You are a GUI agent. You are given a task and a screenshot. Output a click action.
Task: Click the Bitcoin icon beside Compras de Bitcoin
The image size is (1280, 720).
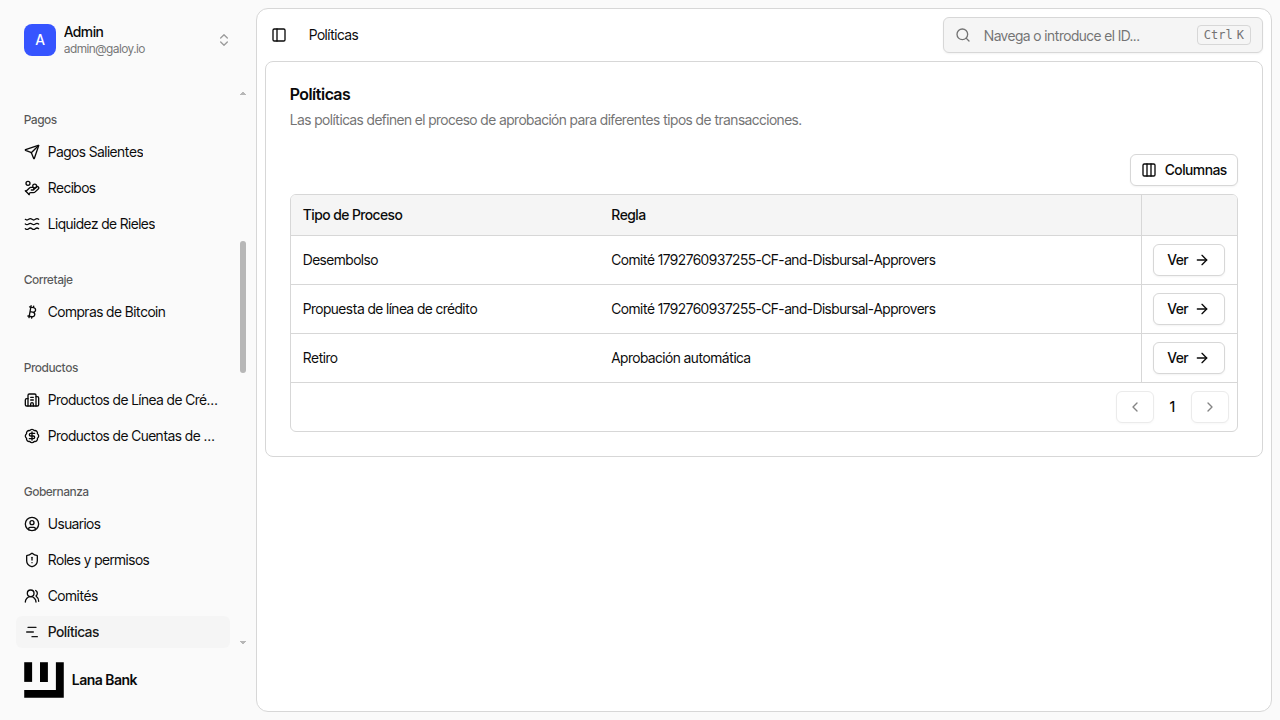[31, 312]
